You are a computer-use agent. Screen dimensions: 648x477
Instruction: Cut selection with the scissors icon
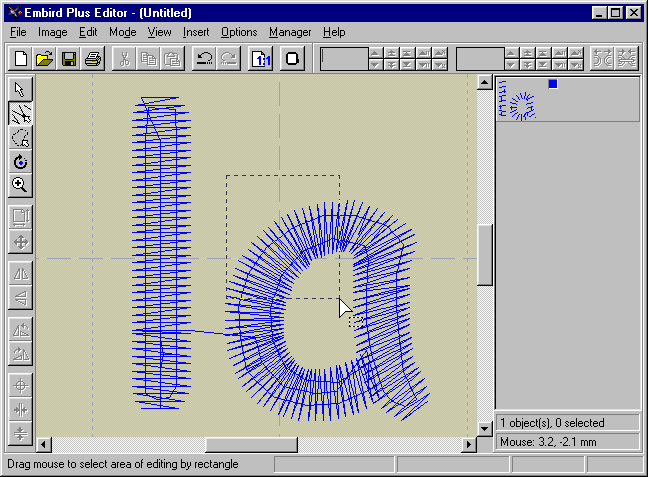coord(124,59)
